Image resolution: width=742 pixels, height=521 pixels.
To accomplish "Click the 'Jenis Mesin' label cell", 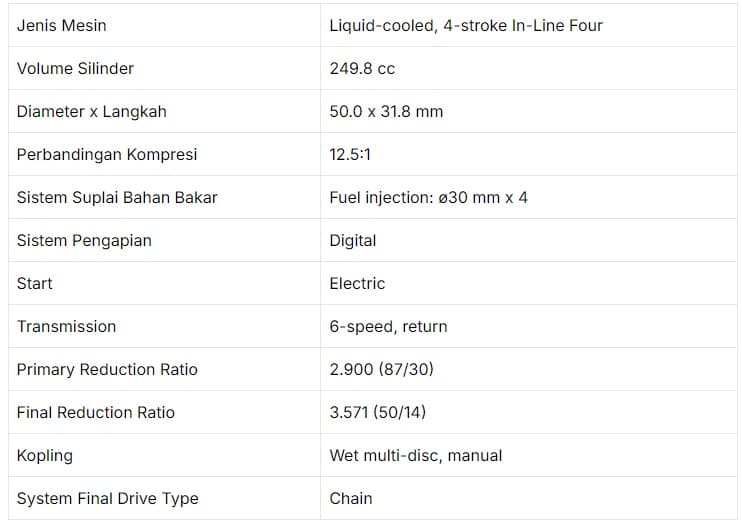I will click(62, 25).
